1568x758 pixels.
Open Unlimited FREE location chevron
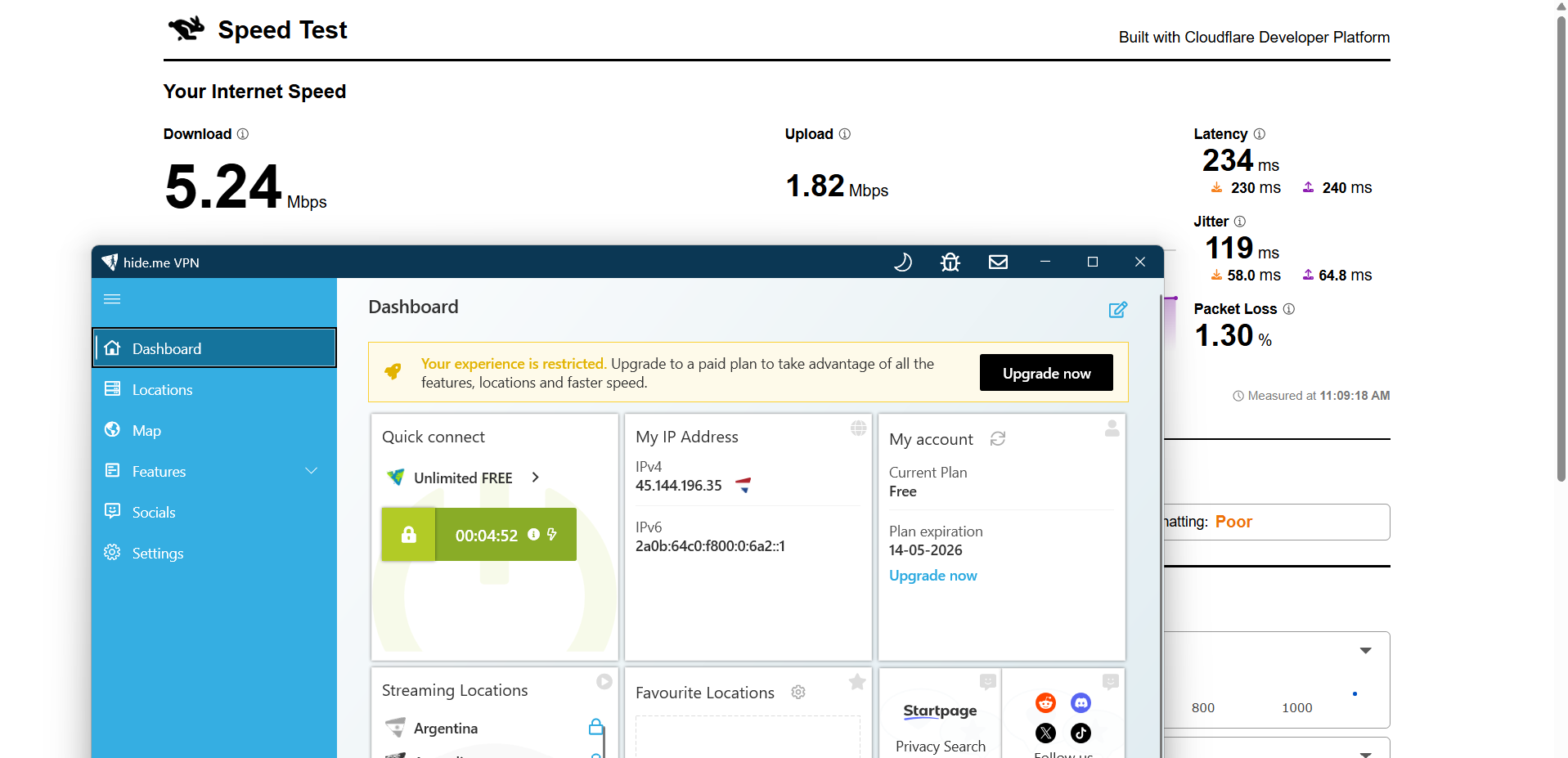(536, 478)
